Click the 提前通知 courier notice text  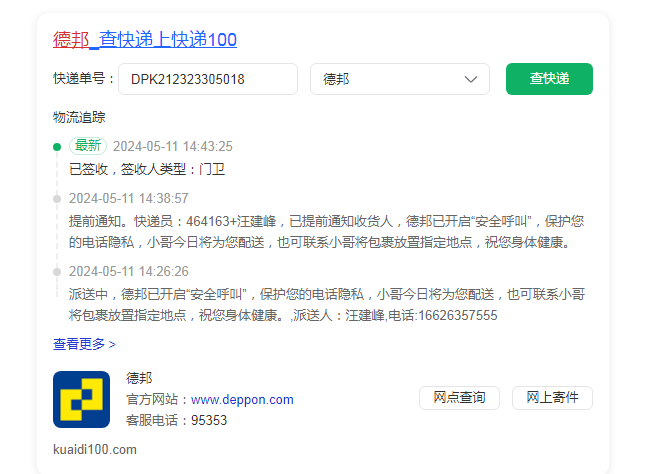[326, 232]
